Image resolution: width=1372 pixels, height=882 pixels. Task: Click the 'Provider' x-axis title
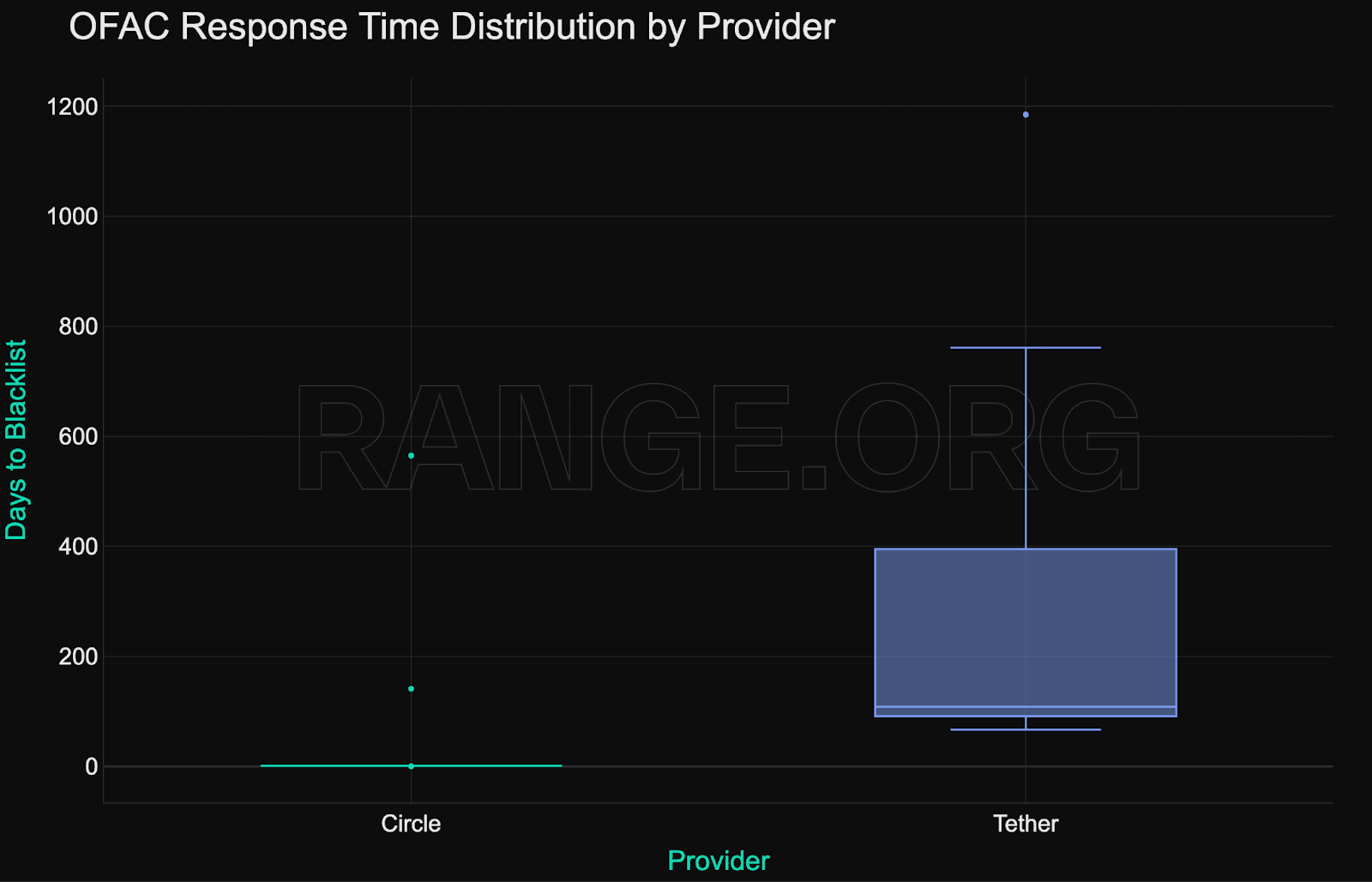coord(719,861)
